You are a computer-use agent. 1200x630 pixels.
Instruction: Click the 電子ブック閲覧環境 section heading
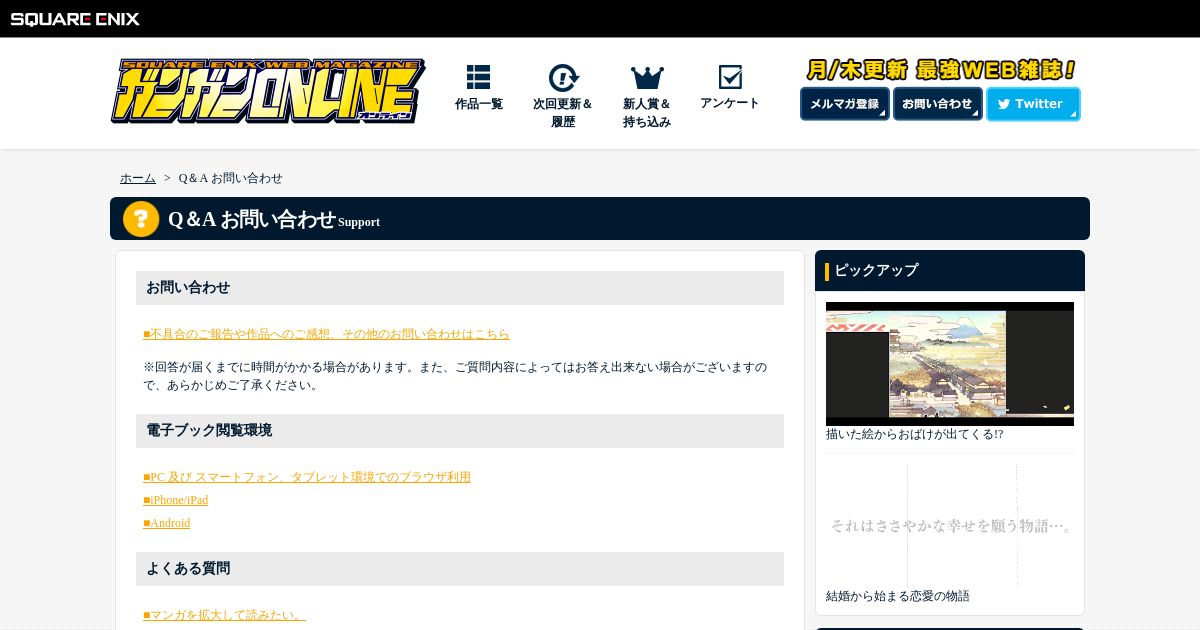pyautogui.click(x=460, y=431)
